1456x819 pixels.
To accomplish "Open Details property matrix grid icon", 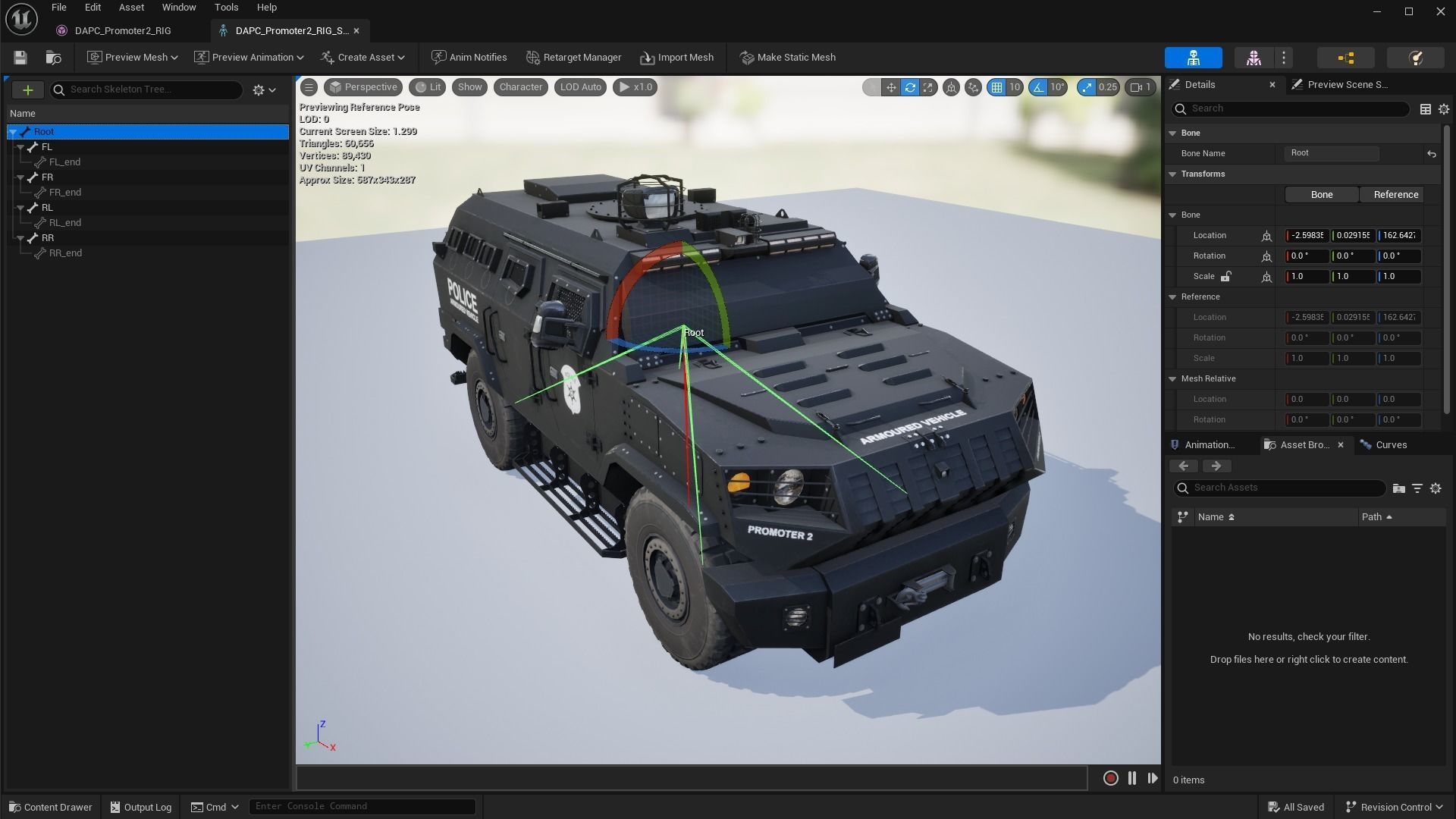I will (1426, 109).
